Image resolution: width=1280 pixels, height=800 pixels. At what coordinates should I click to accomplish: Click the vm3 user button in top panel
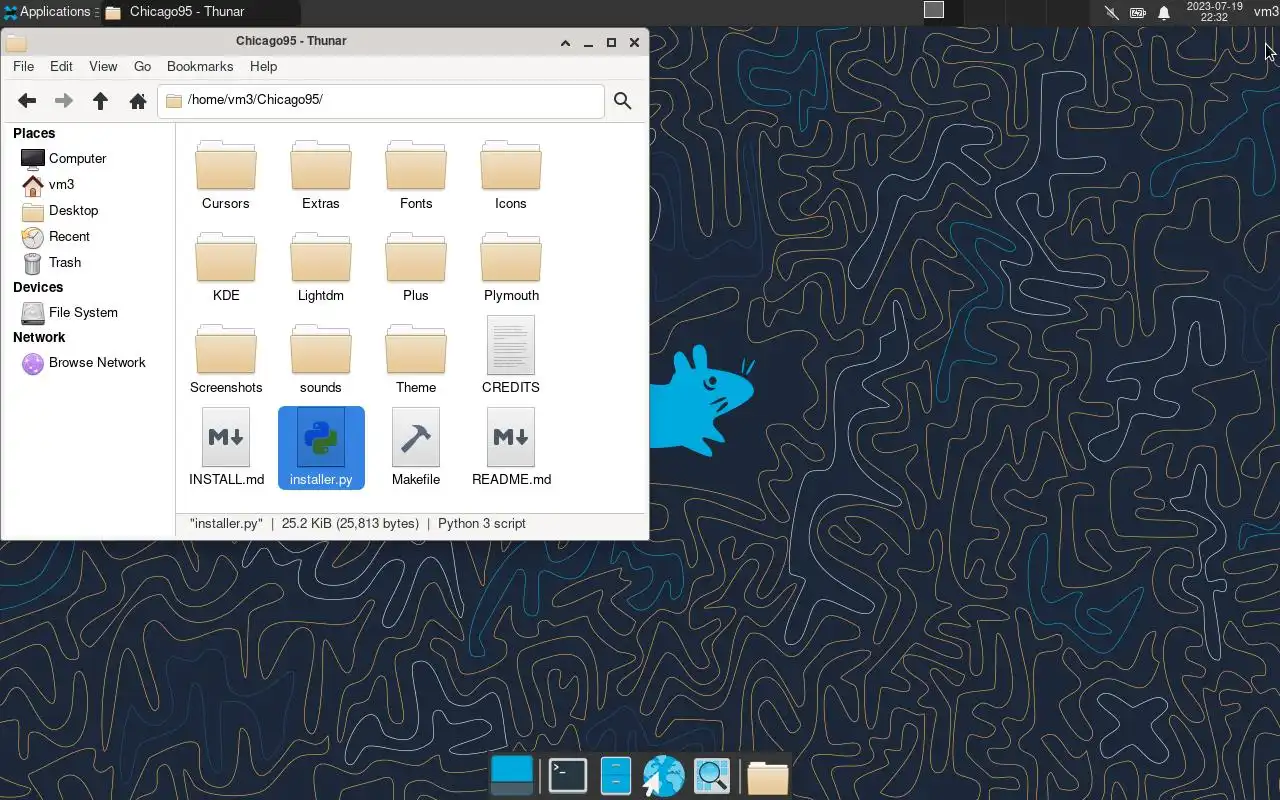coord(1265,12)
